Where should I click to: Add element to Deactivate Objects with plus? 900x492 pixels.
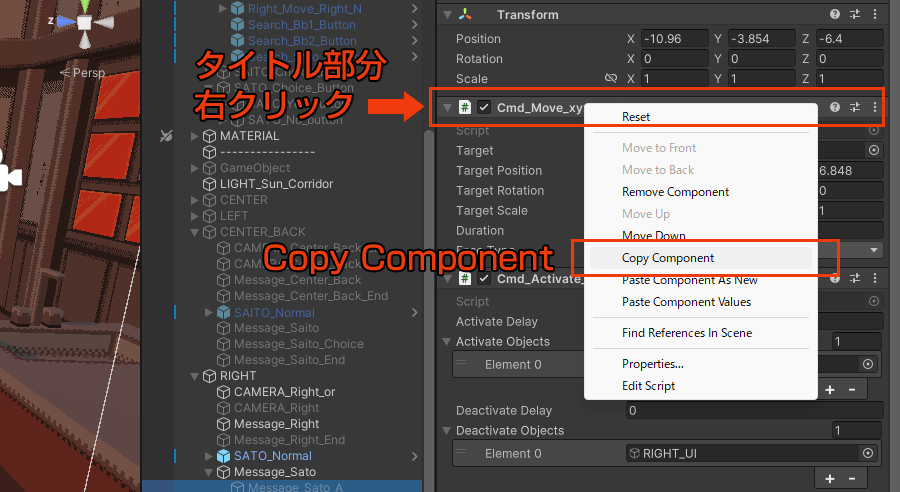pyautogui.click(x=830, y=480)
